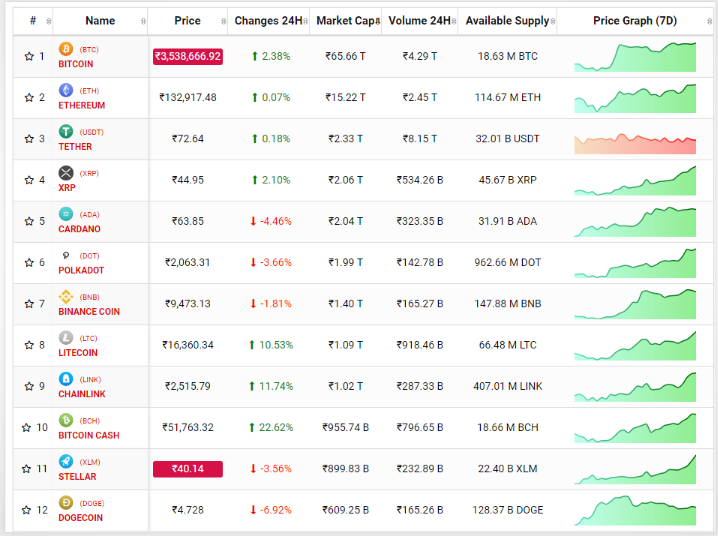Screen dimensions: 718x536
Task: Click Tether volume ₹8.15 T
Action: pos(419,139)
